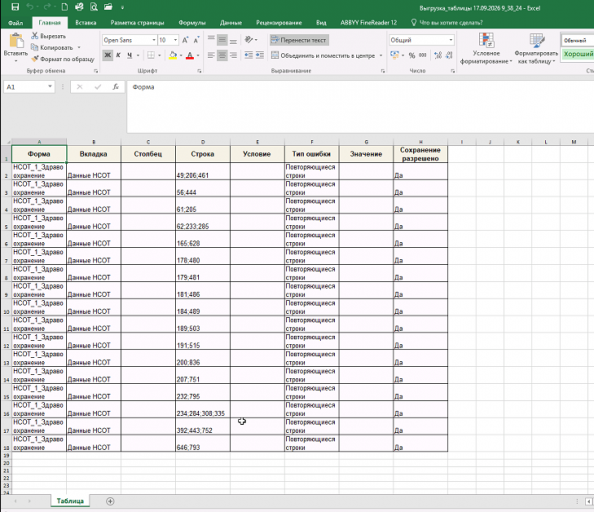This screenshot has width=594, height=512.
Task: Click the Borders icon in Font group
Action: [151, 55]
